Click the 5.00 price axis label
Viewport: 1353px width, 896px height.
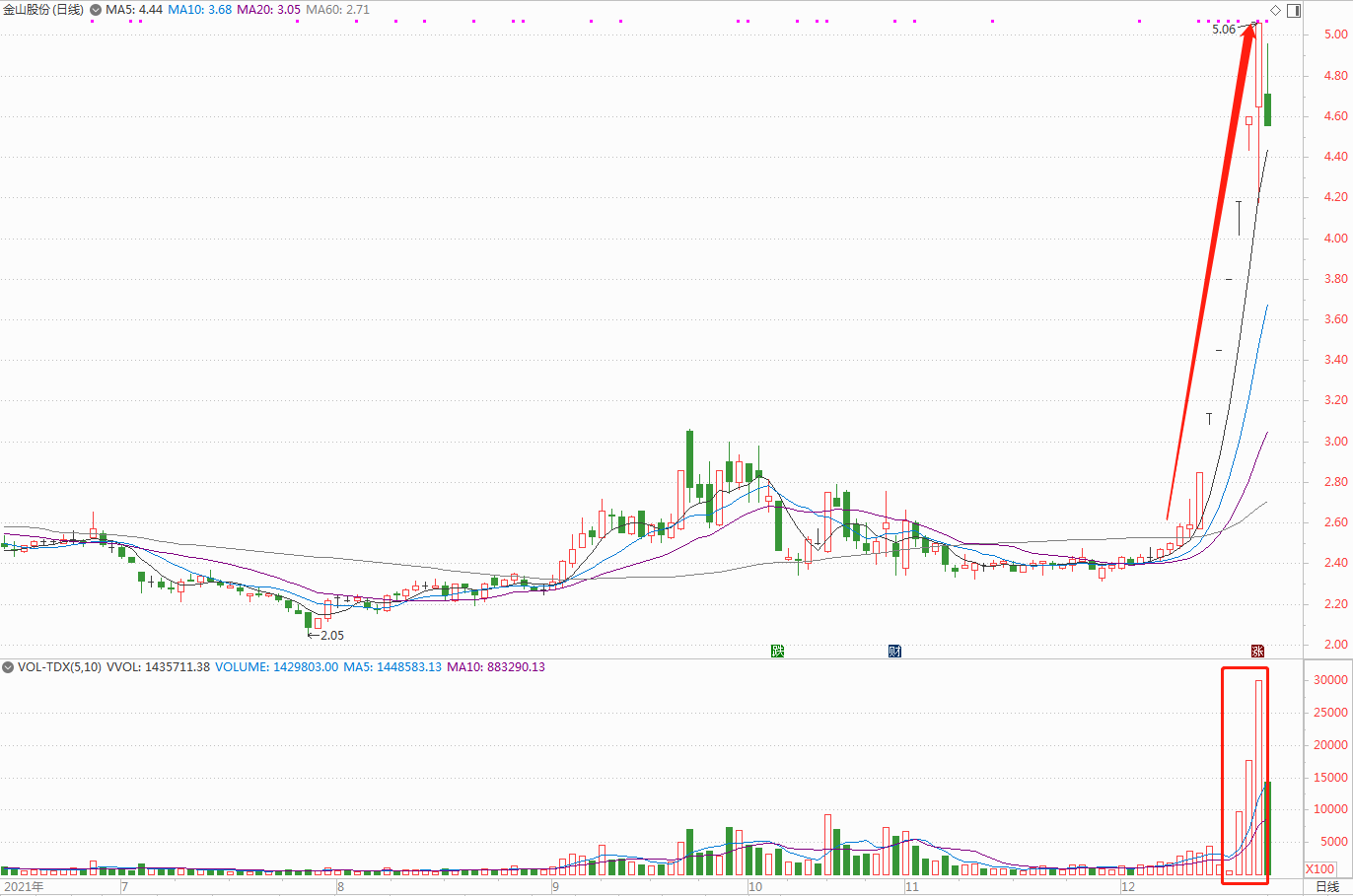click(1336, 34)
